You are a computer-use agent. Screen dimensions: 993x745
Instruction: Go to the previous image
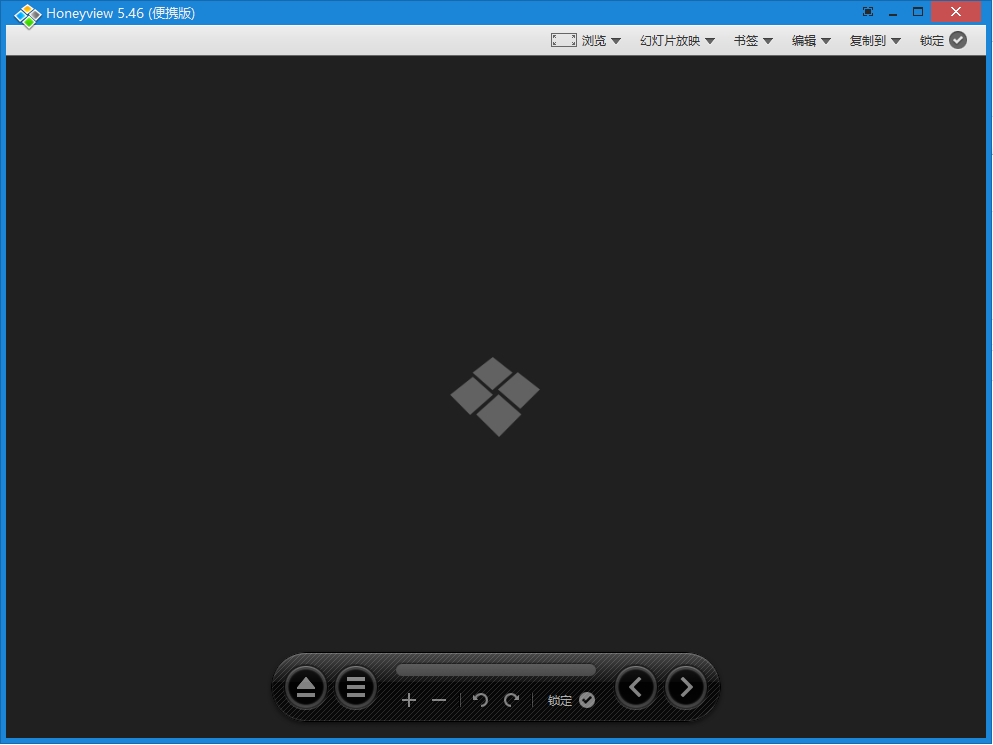636,687
